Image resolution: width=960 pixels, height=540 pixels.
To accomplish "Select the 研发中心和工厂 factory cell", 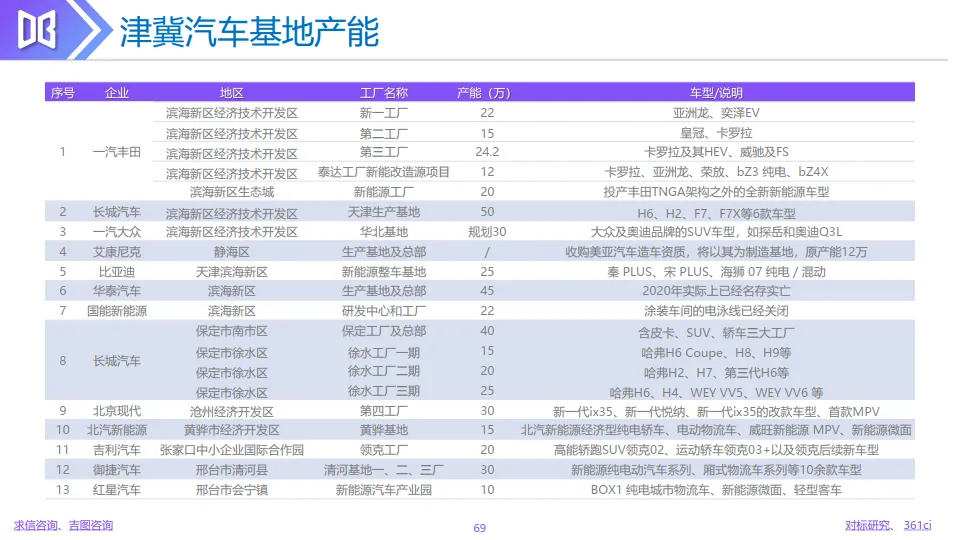I will pos(383,311).
